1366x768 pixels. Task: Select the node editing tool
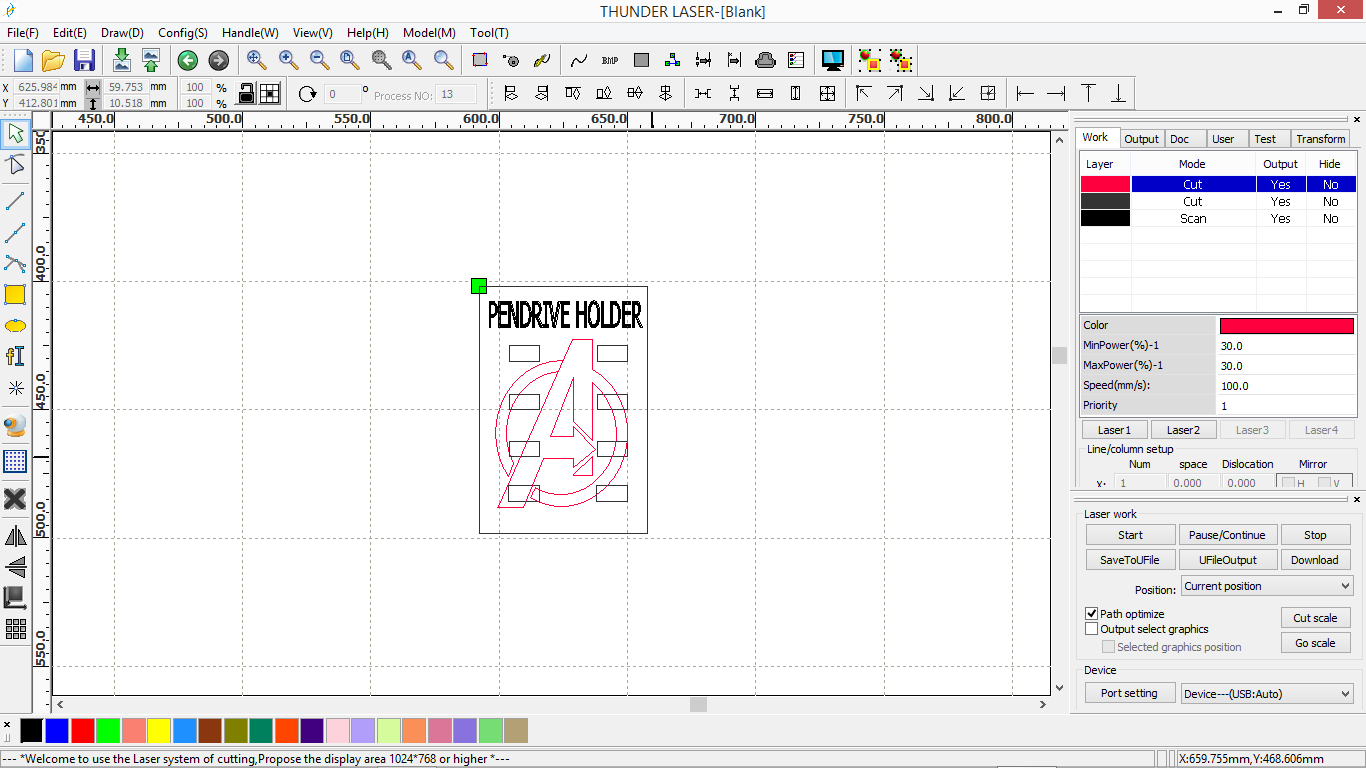click(15, 165)
